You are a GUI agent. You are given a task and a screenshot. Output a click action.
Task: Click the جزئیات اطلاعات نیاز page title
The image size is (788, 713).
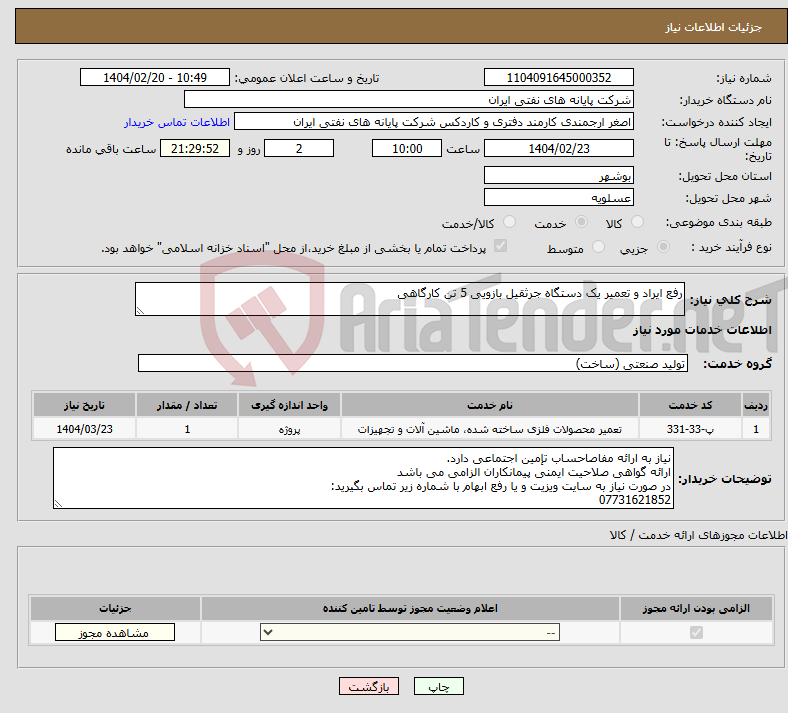[714, 27]
